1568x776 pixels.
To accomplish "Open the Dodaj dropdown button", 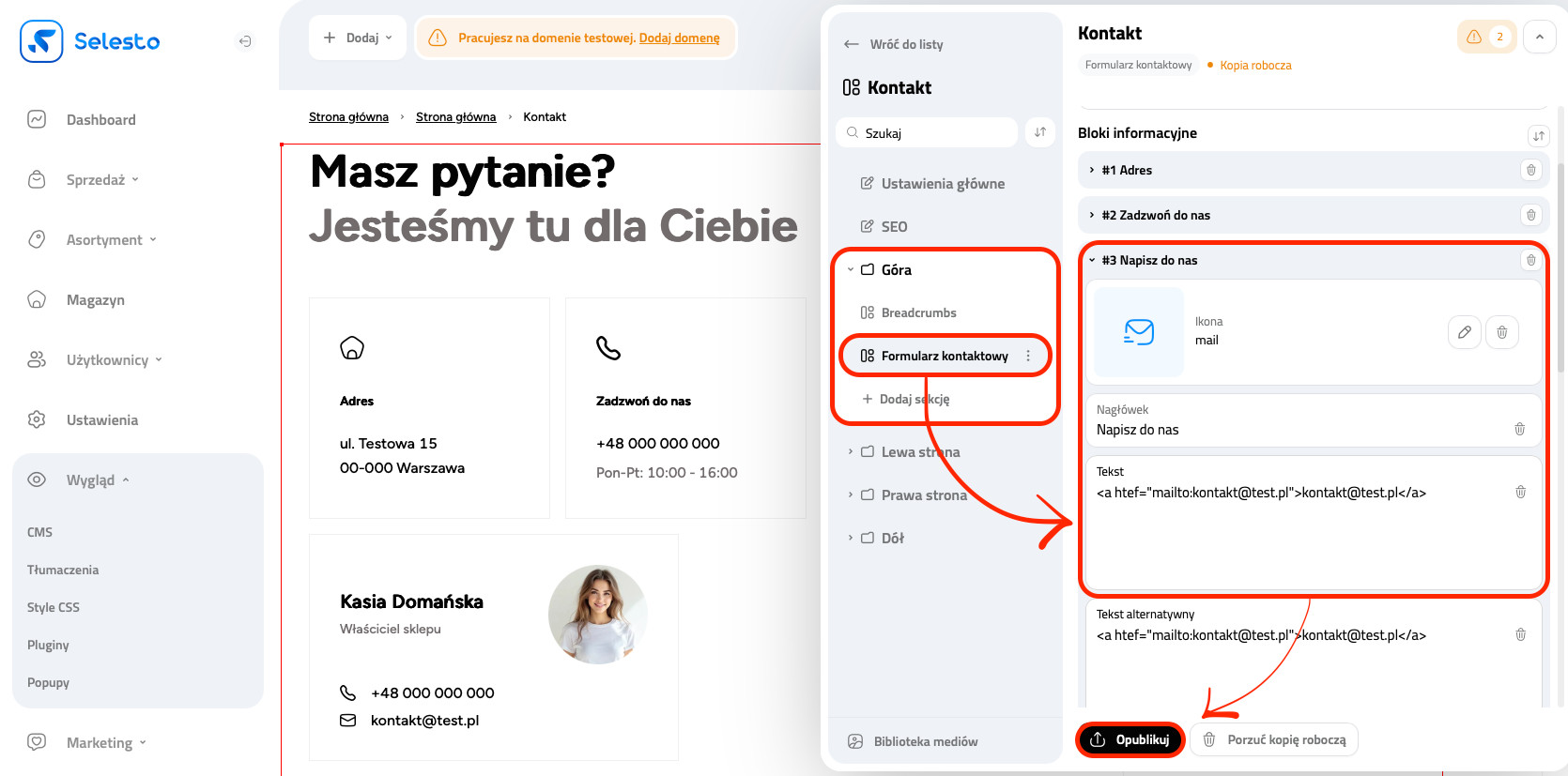I will 358,38.
